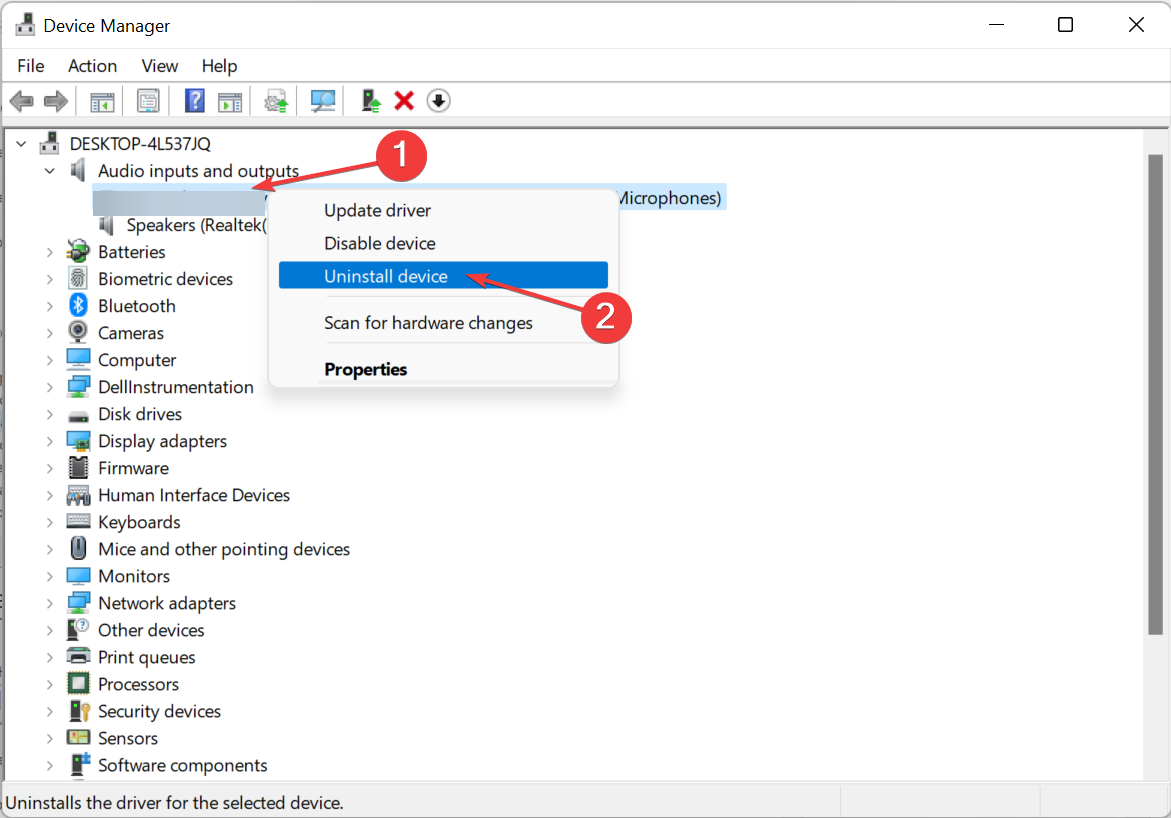Click the Update device driver toolbar icon
Viewport: 1171px width, 818px height.
pyautogui.click(x=276, y=101)
